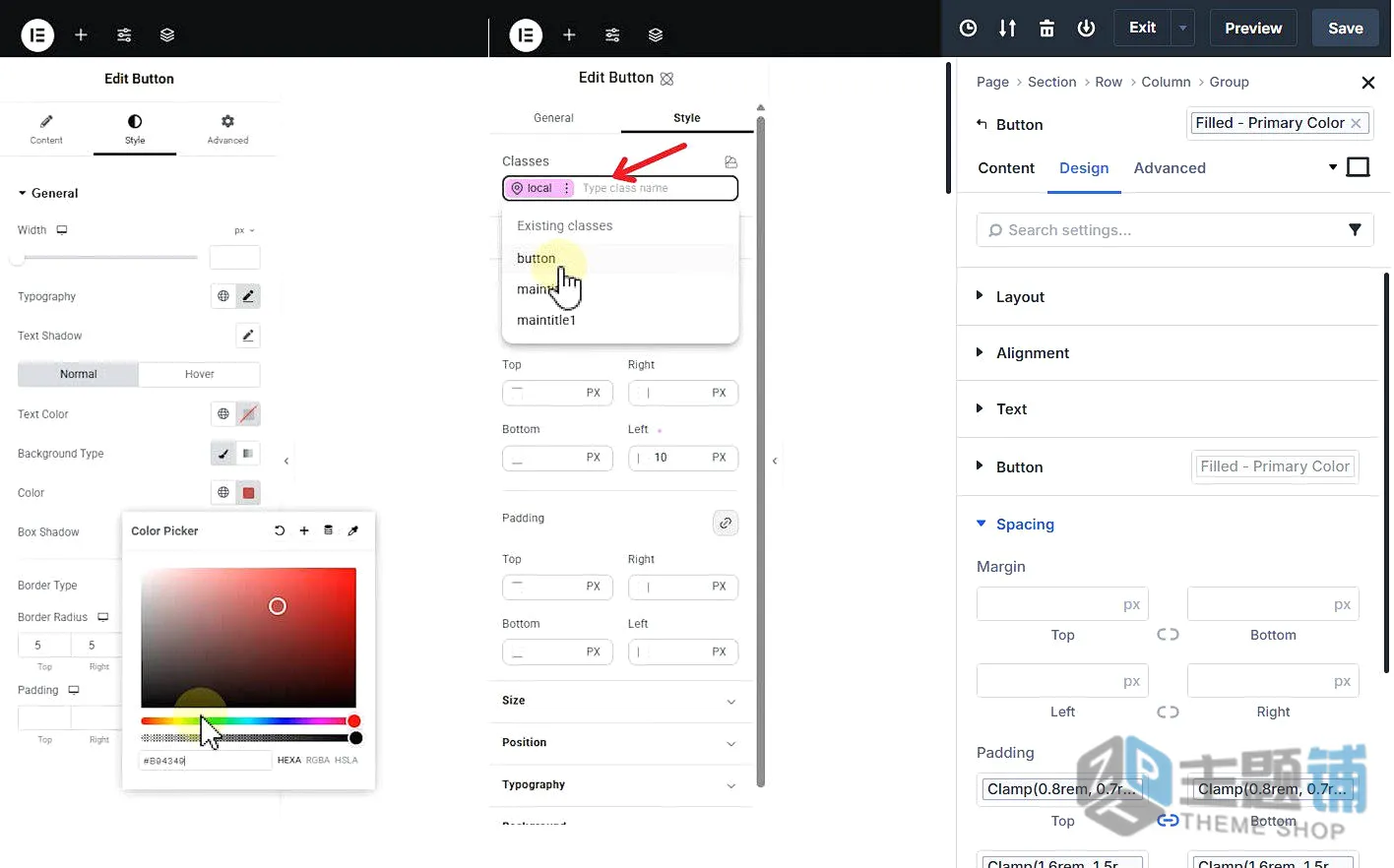Click the Typography pencil edit icon
This screenshot has height=868, width=1394.
pos(248,296)
